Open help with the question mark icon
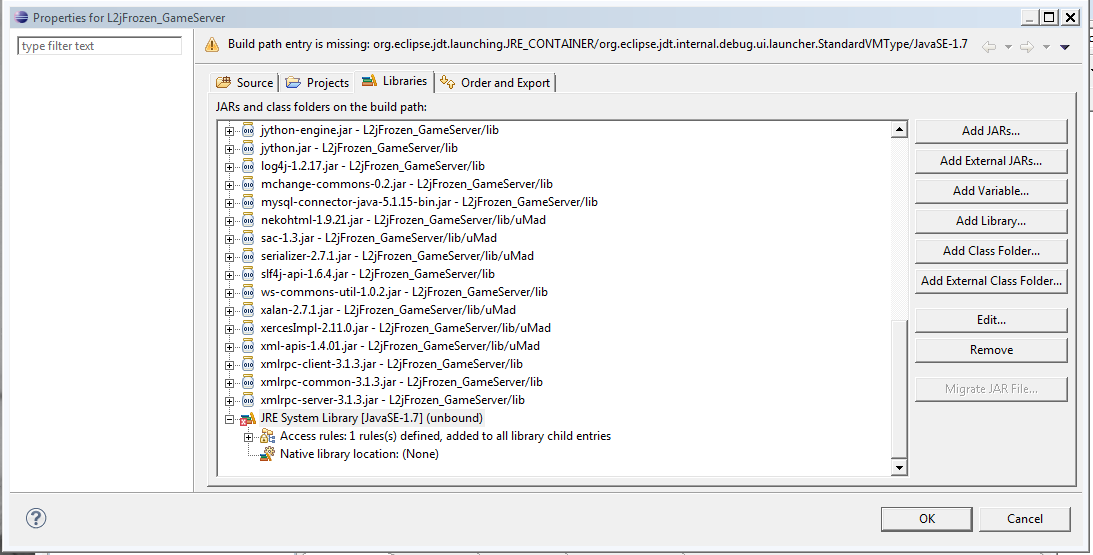The height and width of the screenshot is (555, 1093). [36, 518]
